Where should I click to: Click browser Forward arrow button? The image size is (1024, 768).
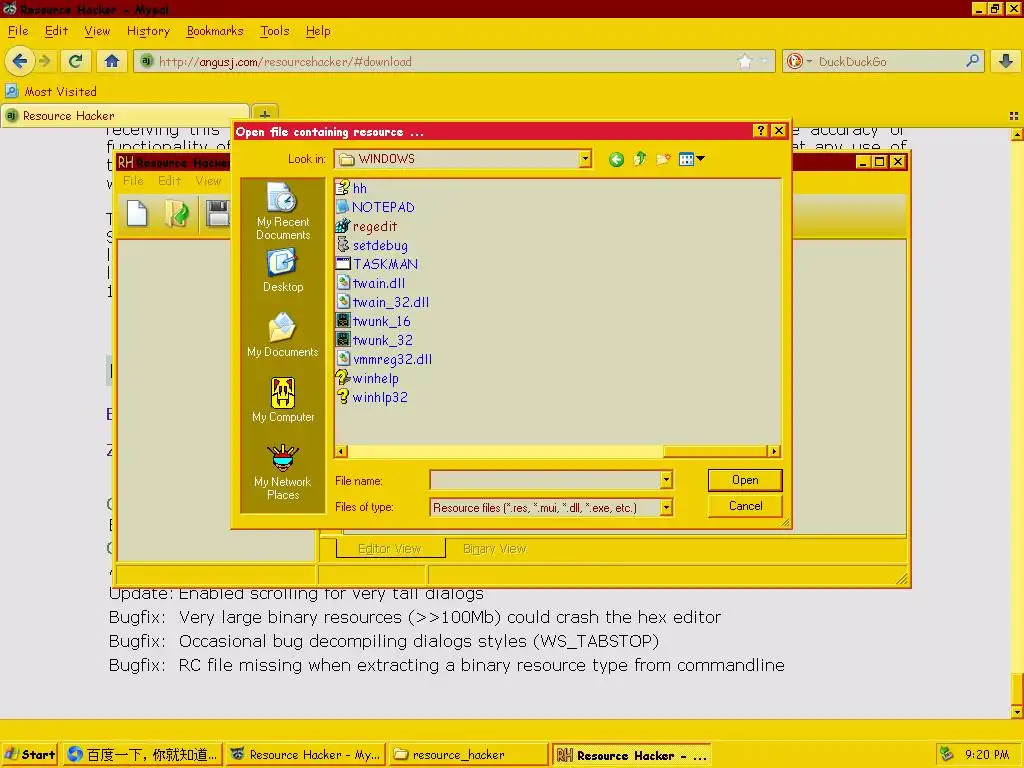[44, 61]
